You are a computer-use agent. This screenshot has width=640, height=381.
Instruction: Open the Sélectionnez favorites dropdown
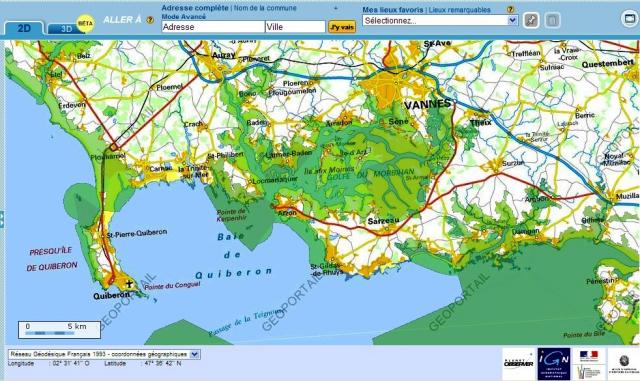coord(440,20)
